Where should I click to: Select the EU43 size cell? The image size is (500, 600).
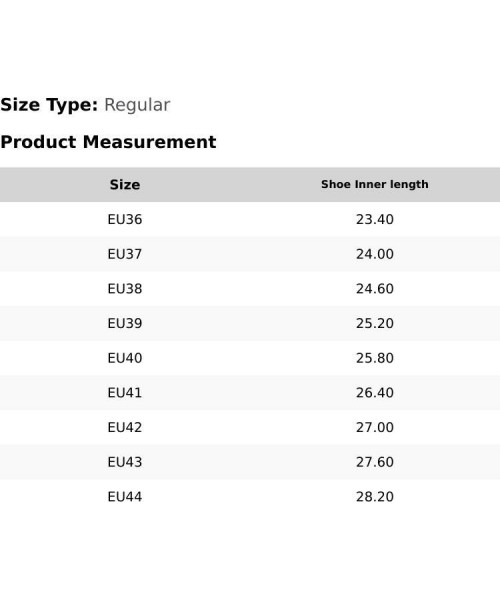(x=125, y=462)
